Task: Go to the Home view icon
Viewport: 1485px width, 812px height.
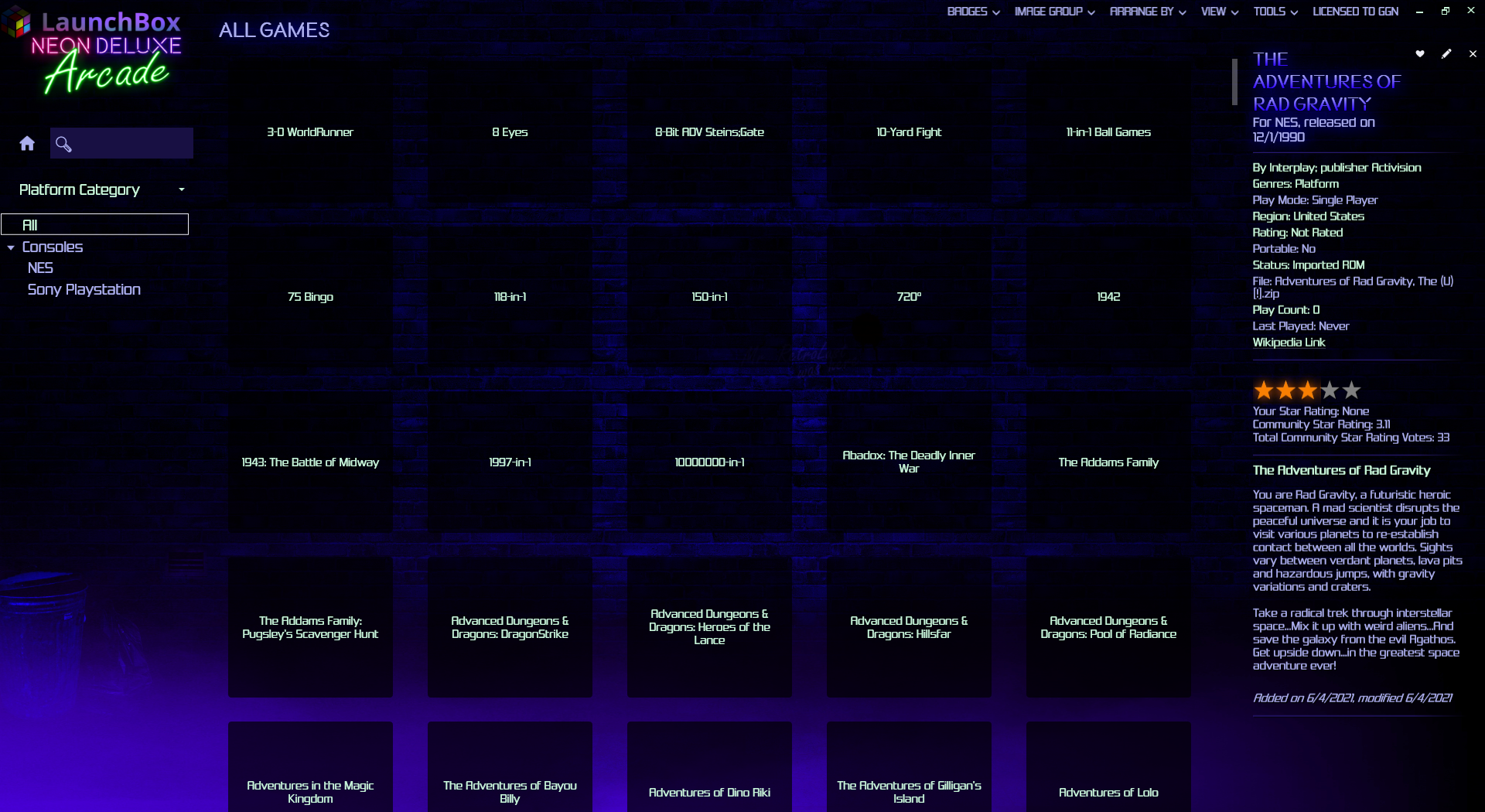Action: click(27, 143)
